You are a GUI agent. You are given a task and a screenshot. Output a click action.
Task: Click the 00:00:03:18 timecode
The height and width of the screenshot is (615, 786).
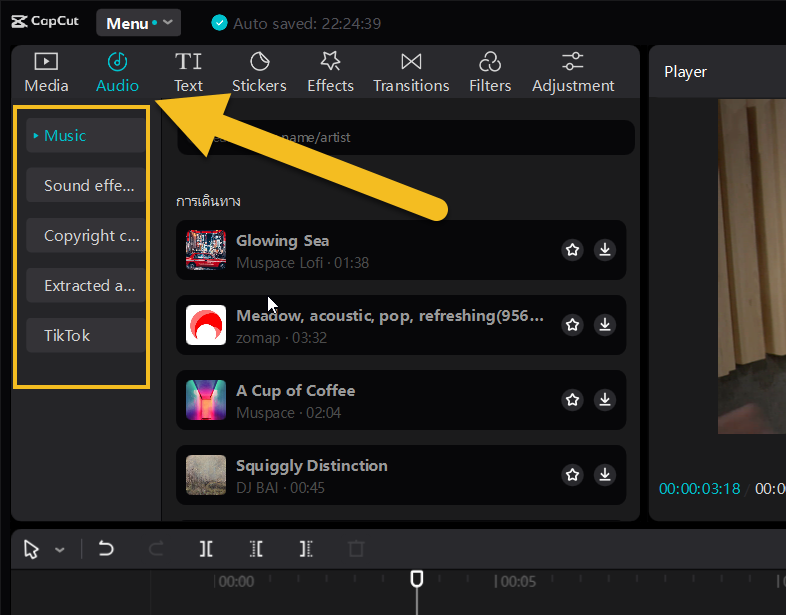coord(699,489)
